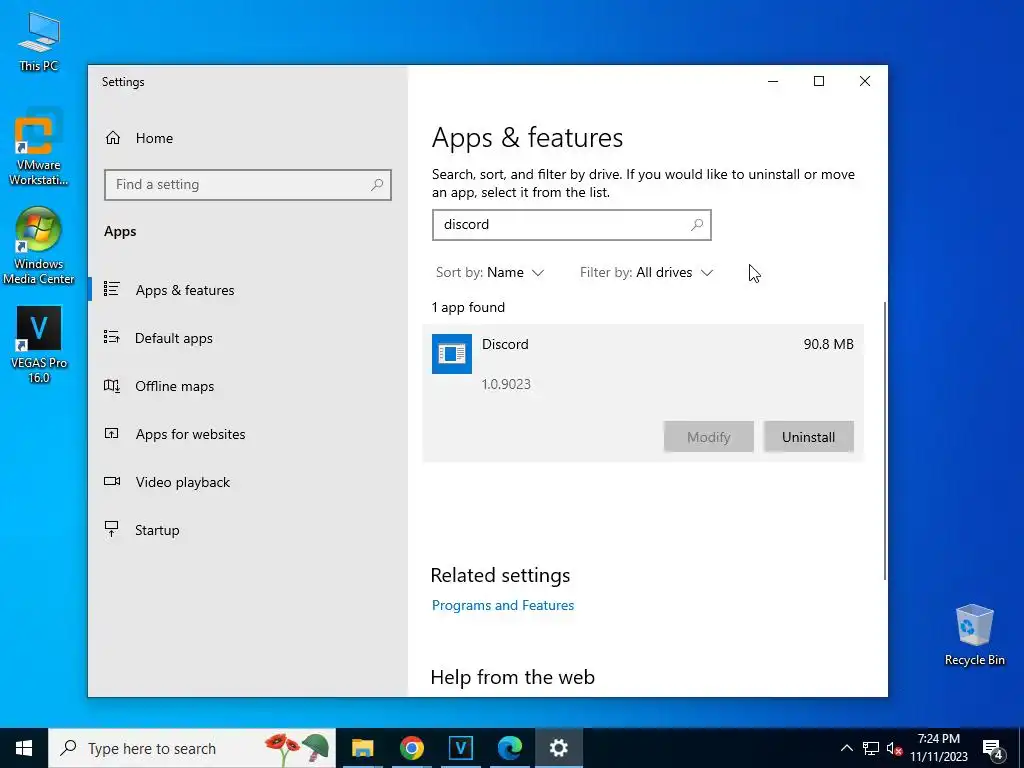The height and width of the screenshot is (768, 1024).
Task: Click the Find a setting search box
Action: point(248,185)
